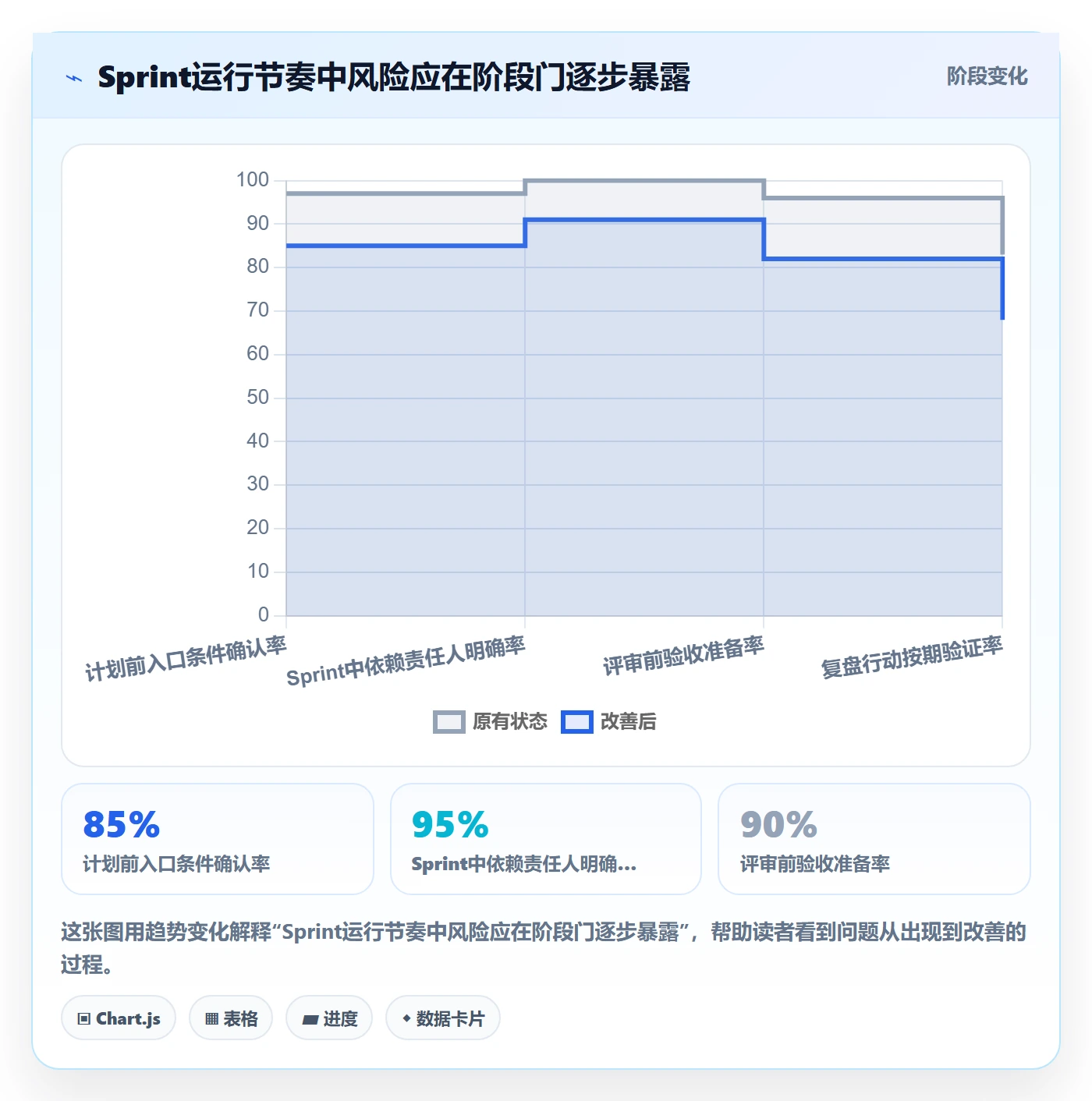Toggle the 改善后 legend series
This screenshot has height=1101, width=1092.
(x=608, y=722)
